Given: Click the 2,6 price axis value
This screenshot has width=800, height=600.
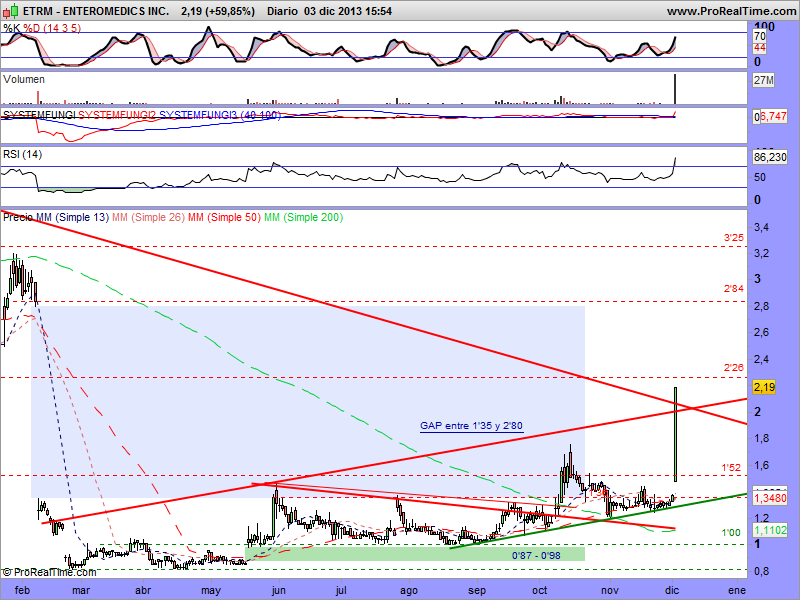Looking at the screenshot, I should [x=761, y=333].
